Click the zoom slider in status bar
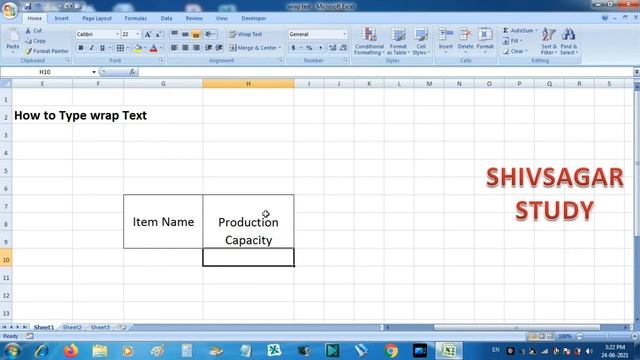The width and height of the screenshot is (640, 360). tap(607, 336)
